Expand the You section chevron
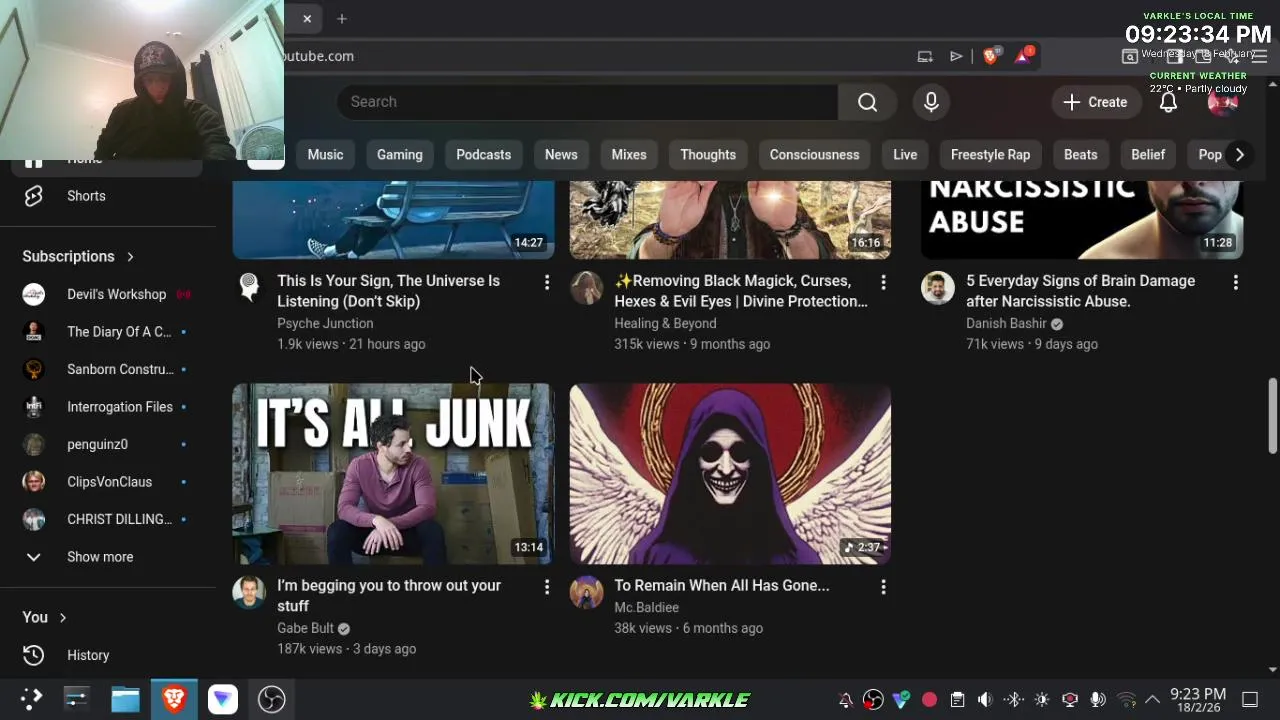 pos(62,618)
